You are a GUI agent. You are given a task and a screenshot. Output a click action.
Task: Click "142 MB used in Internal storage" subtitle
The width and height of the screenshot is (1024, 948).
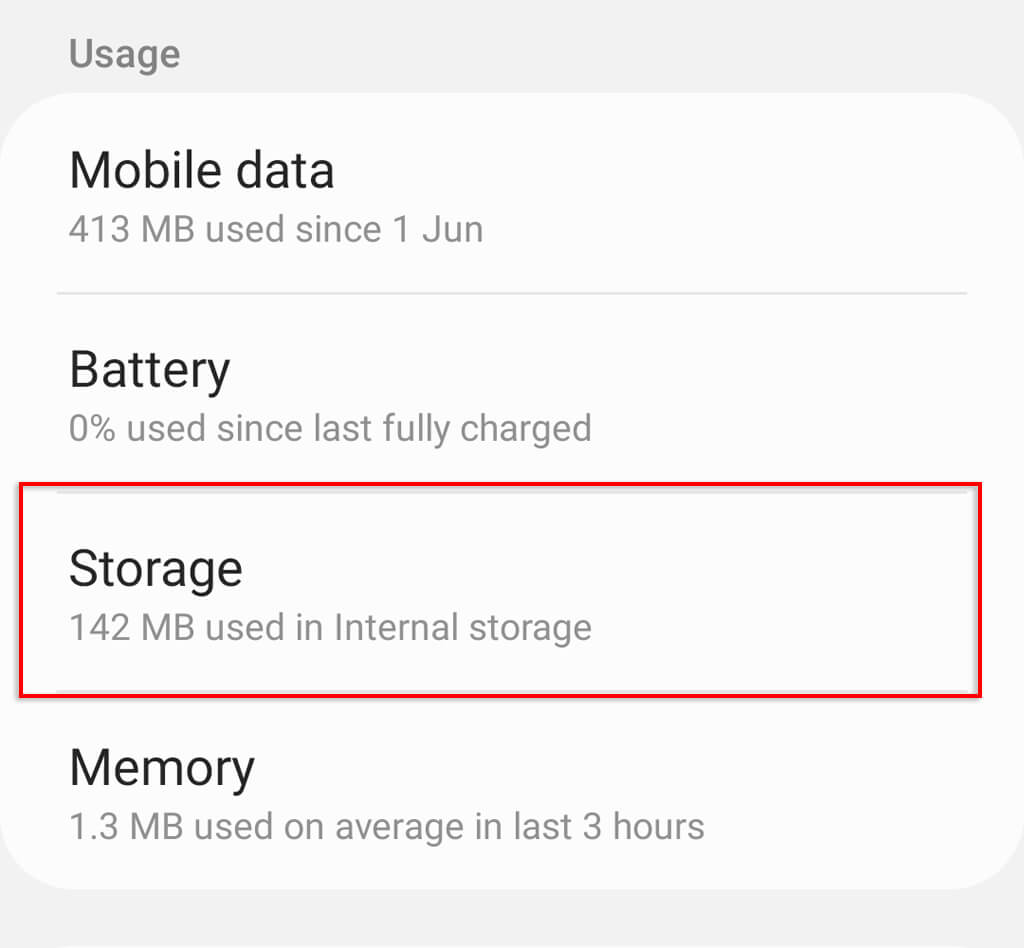point(330,628)
